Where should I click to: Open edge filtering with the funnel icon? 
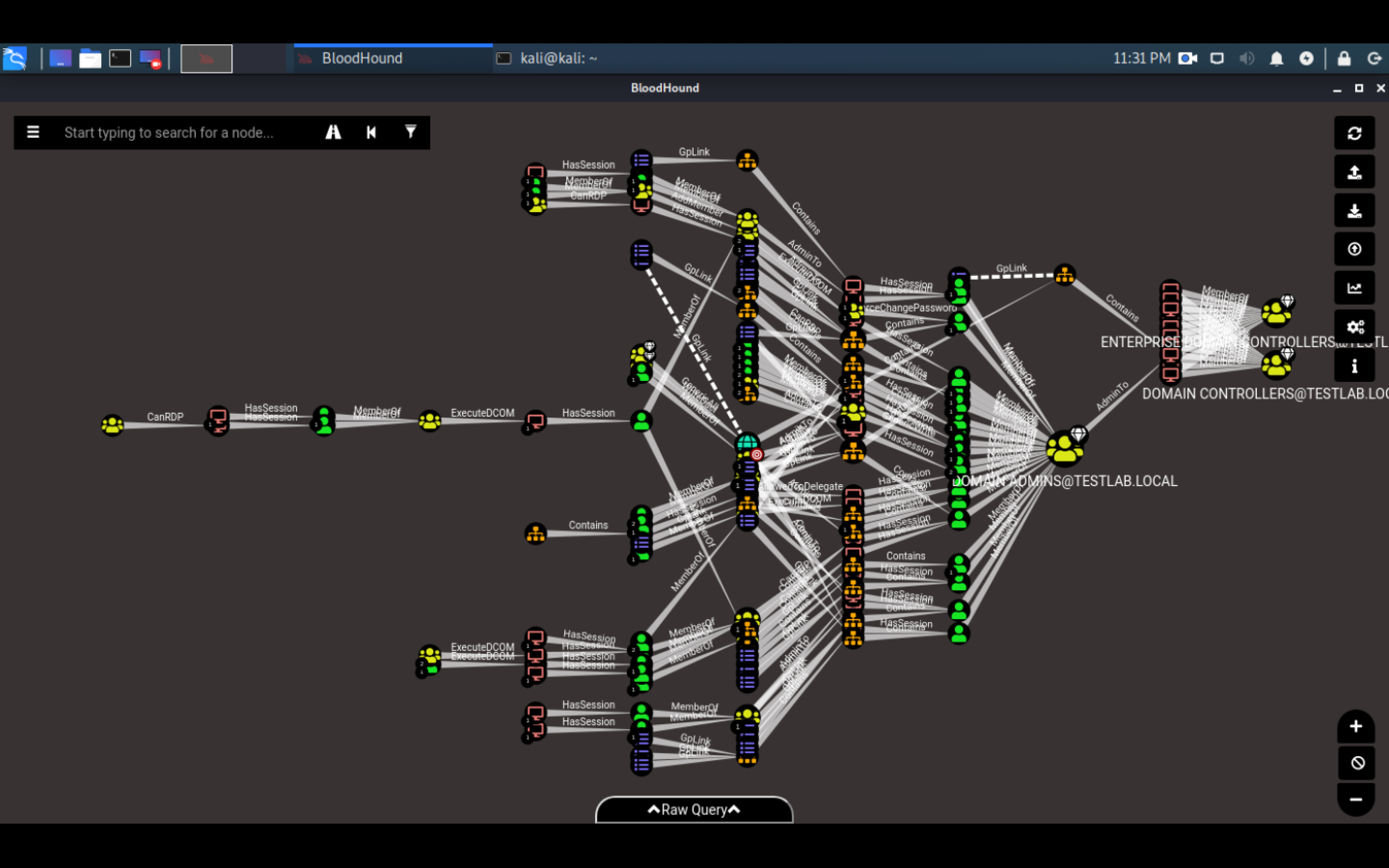[410, 133]
